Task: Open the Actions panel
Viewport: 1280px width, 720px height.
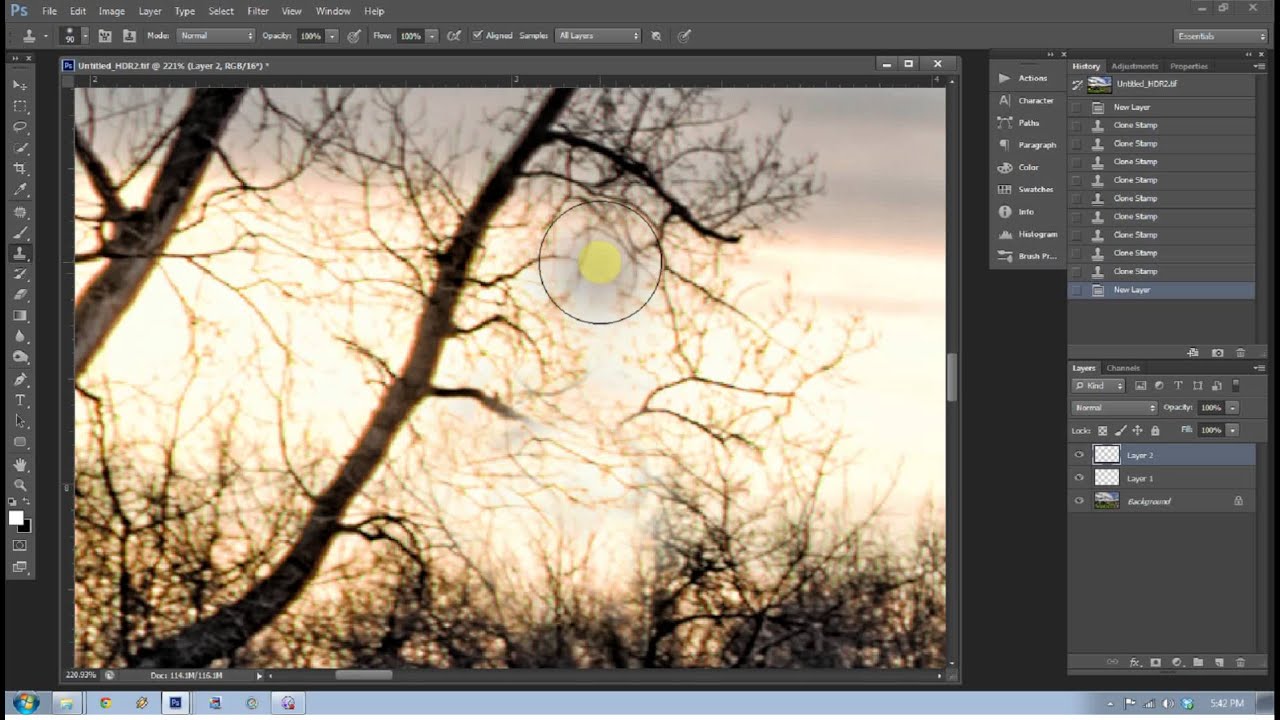Action: click(1024, 78)
